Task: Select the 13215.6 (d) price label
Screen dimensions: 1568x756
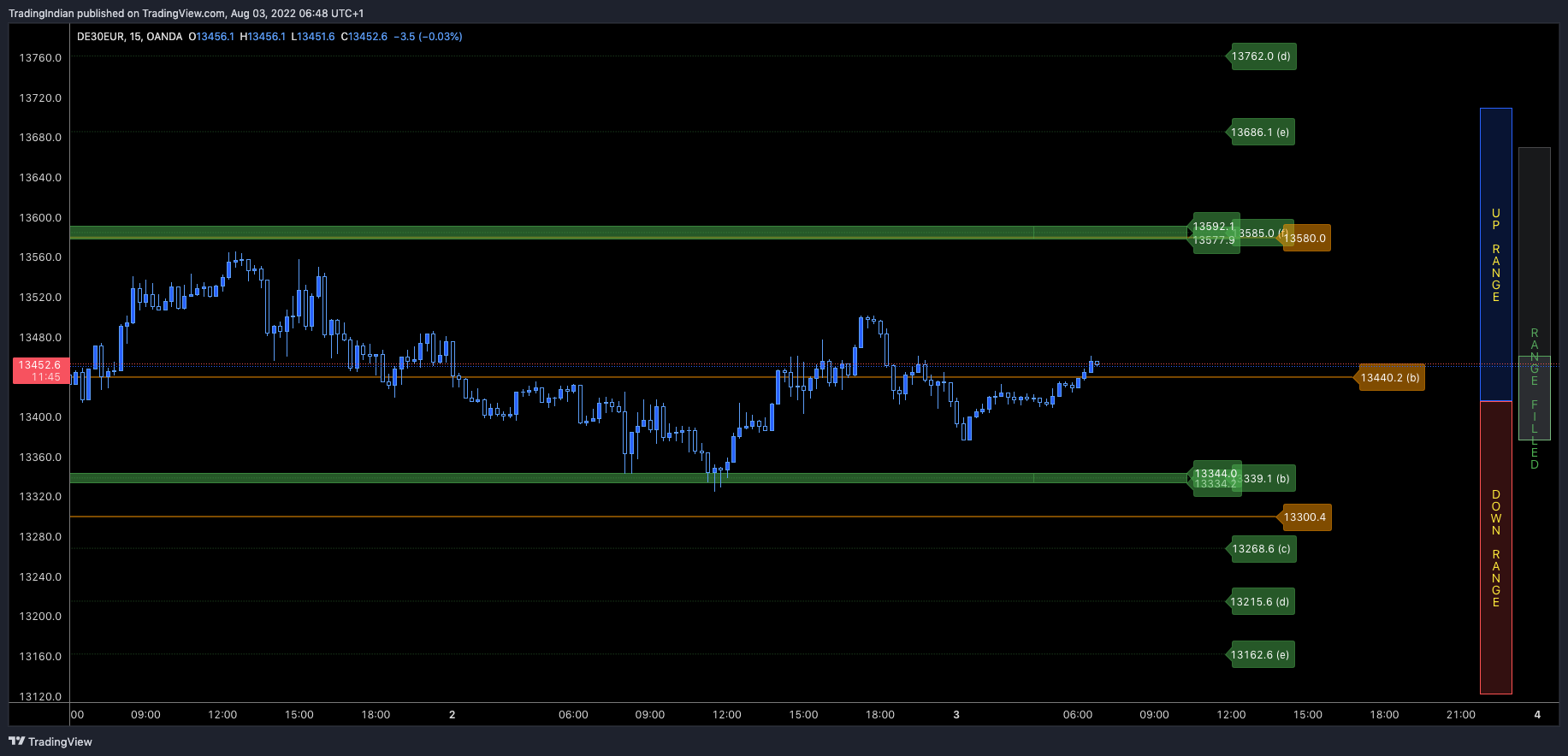Action: coord(1260,602)
